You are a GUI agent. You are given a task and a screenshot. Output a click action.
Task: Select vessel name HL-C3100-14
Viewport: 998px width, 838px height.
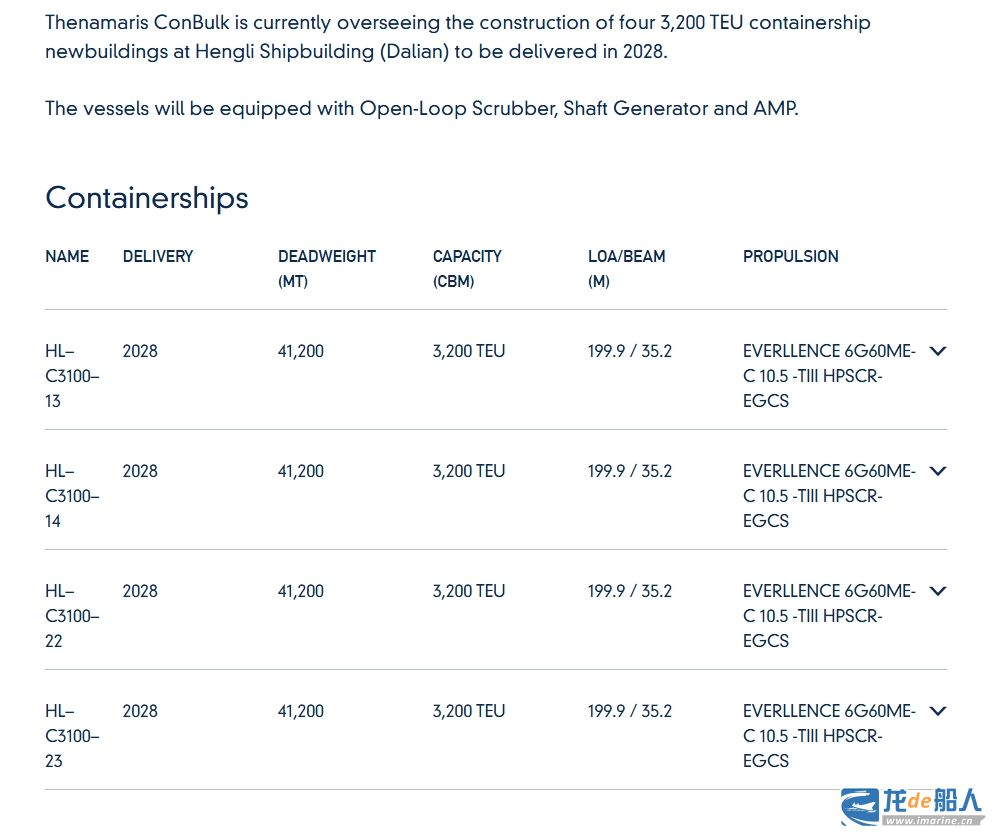point(72,496)
